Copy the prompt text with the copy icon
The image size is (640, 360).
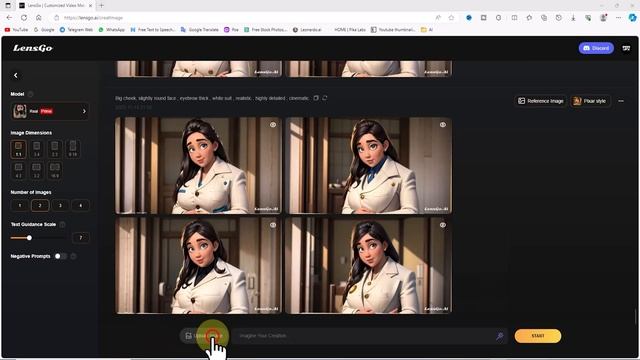coord(316,98)
